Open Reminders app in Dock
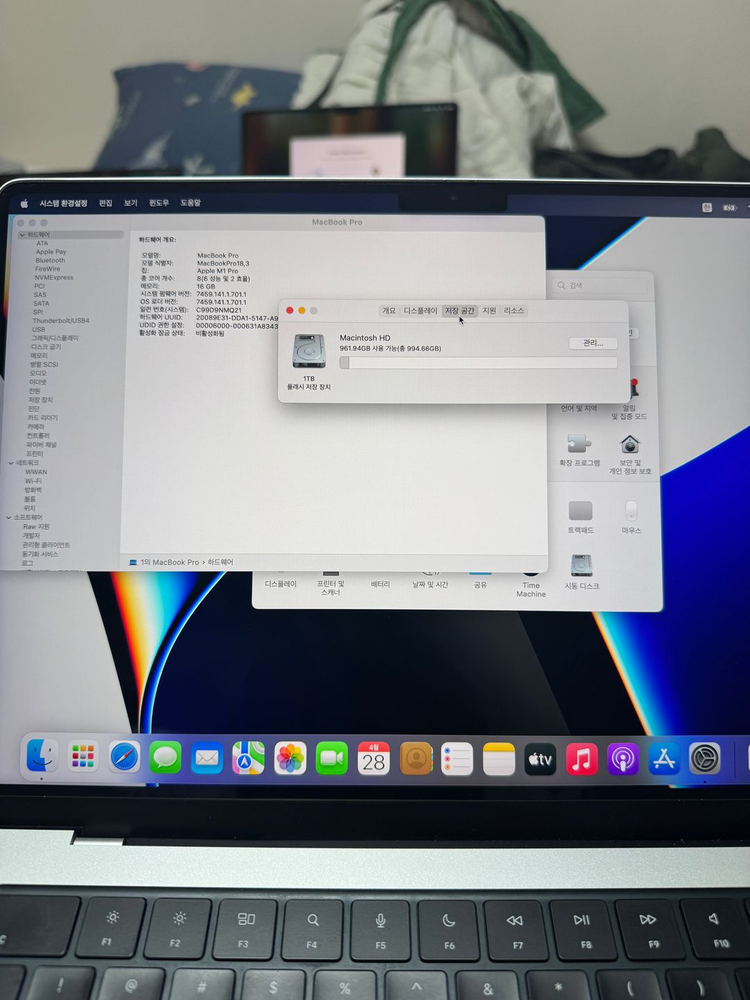The image size is (750, 1000). click(457, 758)
